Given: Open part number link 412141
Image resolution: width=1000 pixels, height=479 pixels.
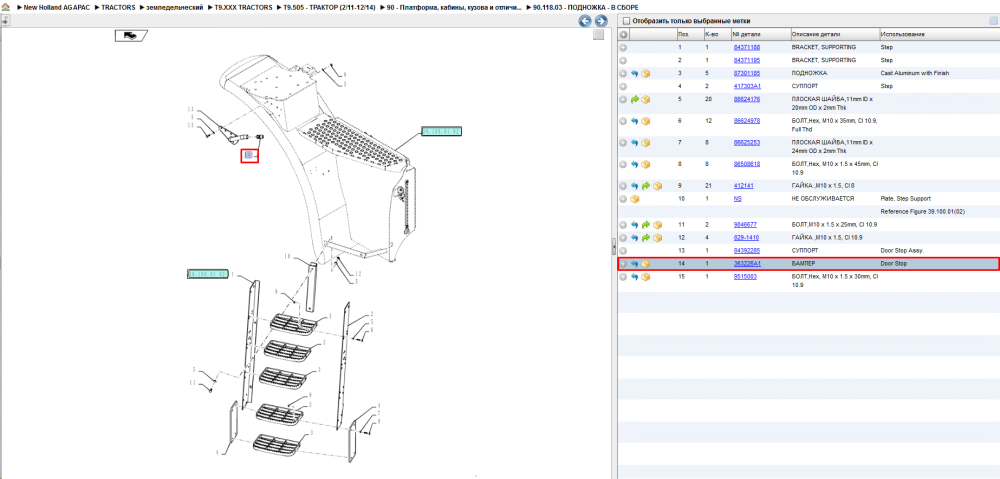Looking at the screenshot, I should tap(743, 186).
